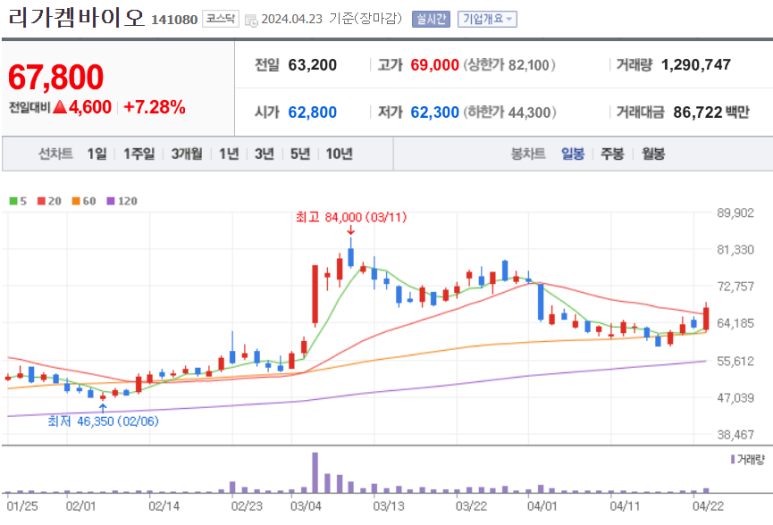Click the 코스닥 market badge
The width and height of the screenshot is (773, 525).
(220, 19)
